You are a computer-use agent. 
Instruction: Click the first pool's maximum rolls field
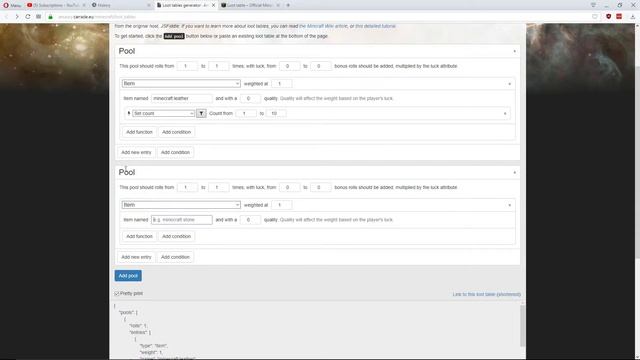[x=218, y=66]
